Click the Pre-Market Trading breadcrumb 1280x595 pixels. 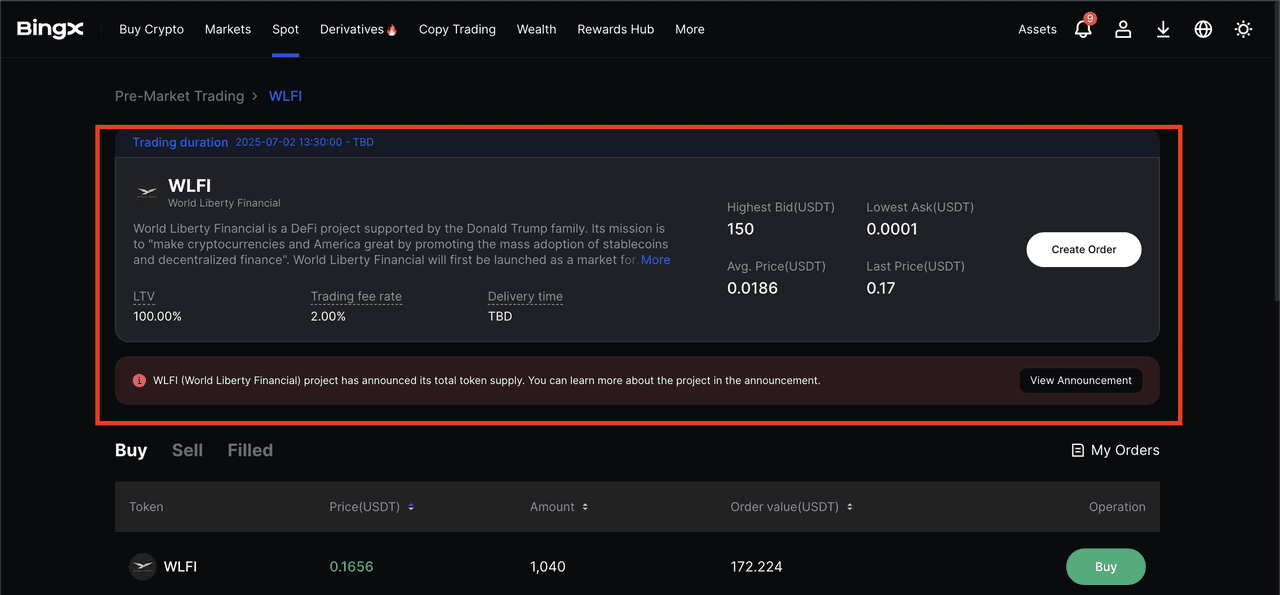tap(180, 96)
